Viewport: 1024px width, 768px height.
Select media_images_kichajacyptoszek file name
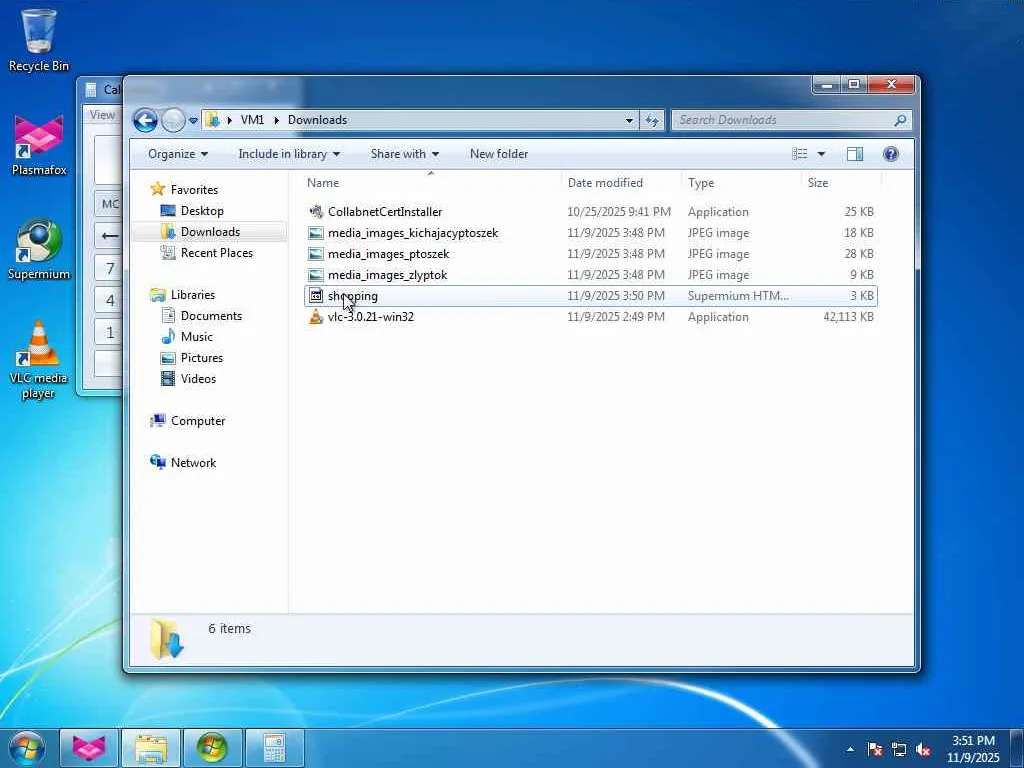(413, 232)
